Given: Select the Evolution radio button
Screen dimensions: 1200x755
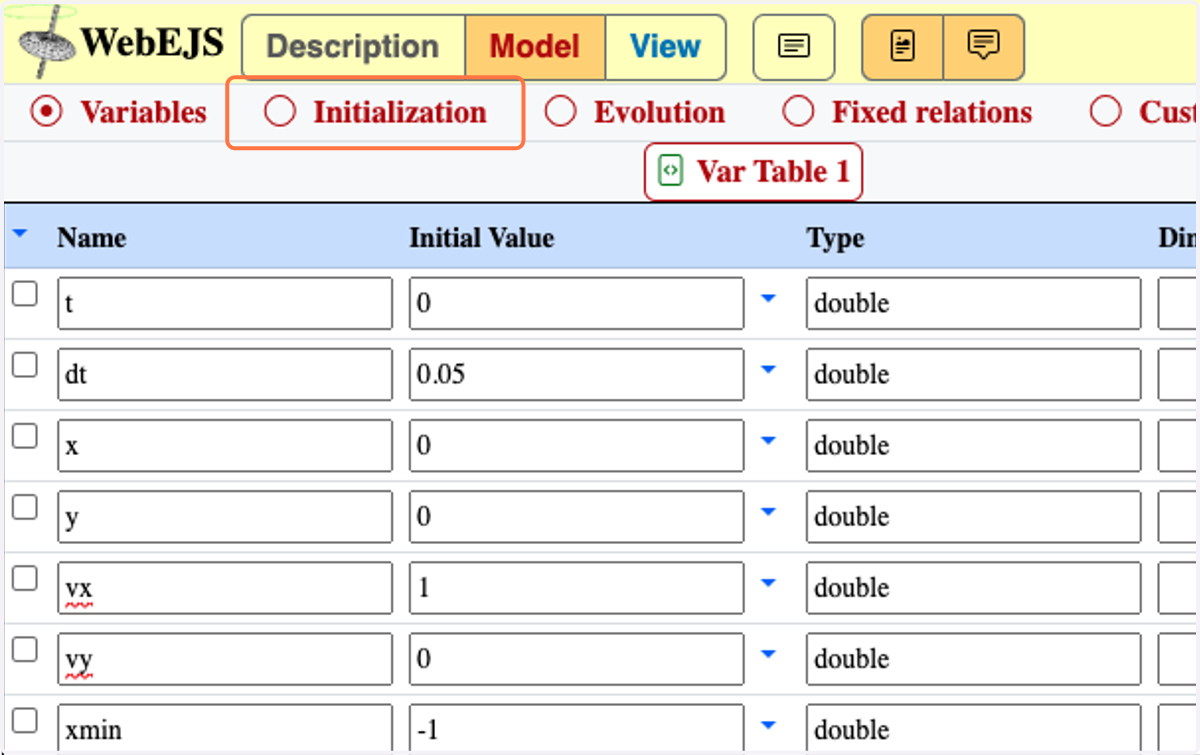Looking at the screenshot, I should tap(560, 112).
